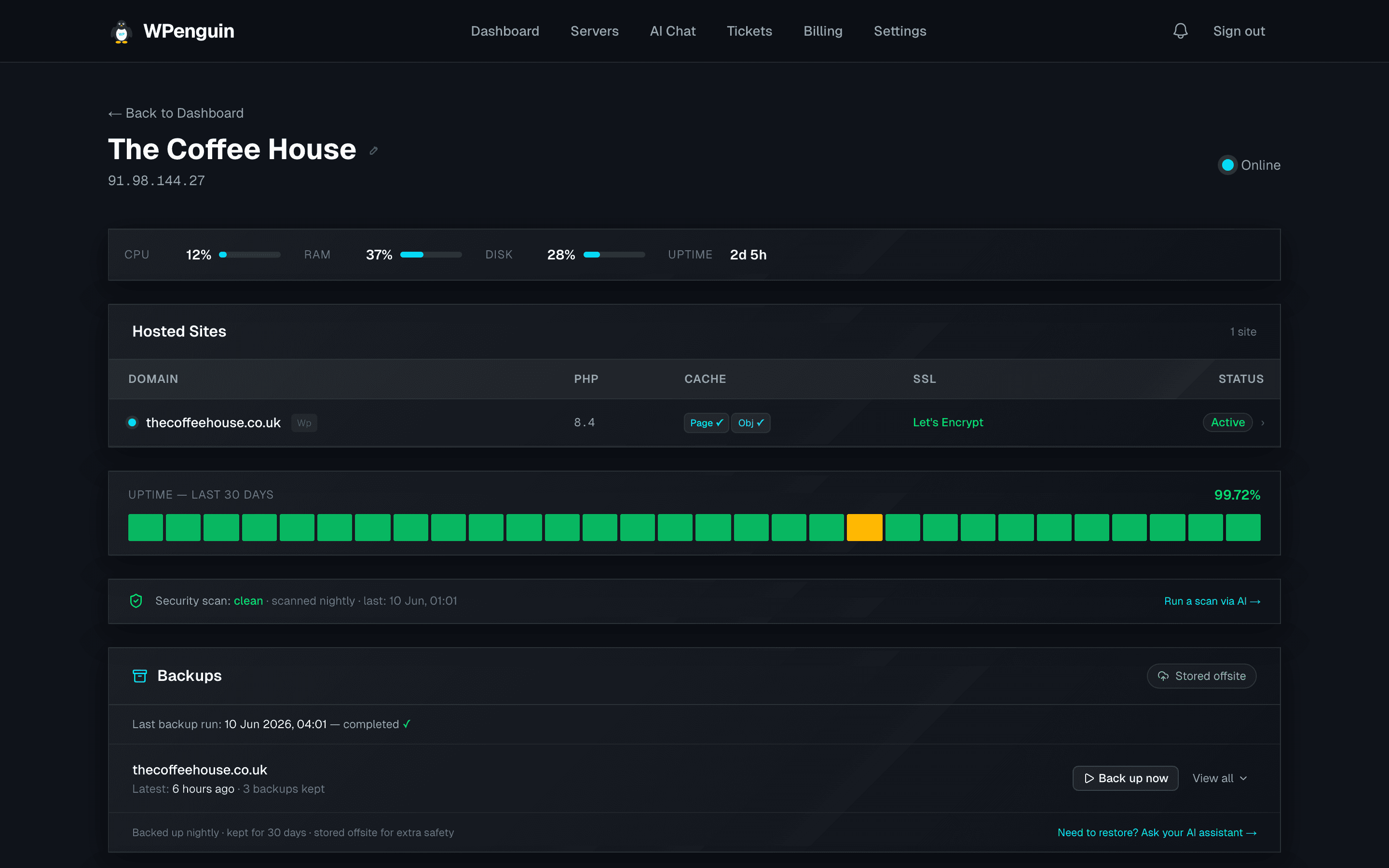Click the first green uptime day block

point(146,528)
